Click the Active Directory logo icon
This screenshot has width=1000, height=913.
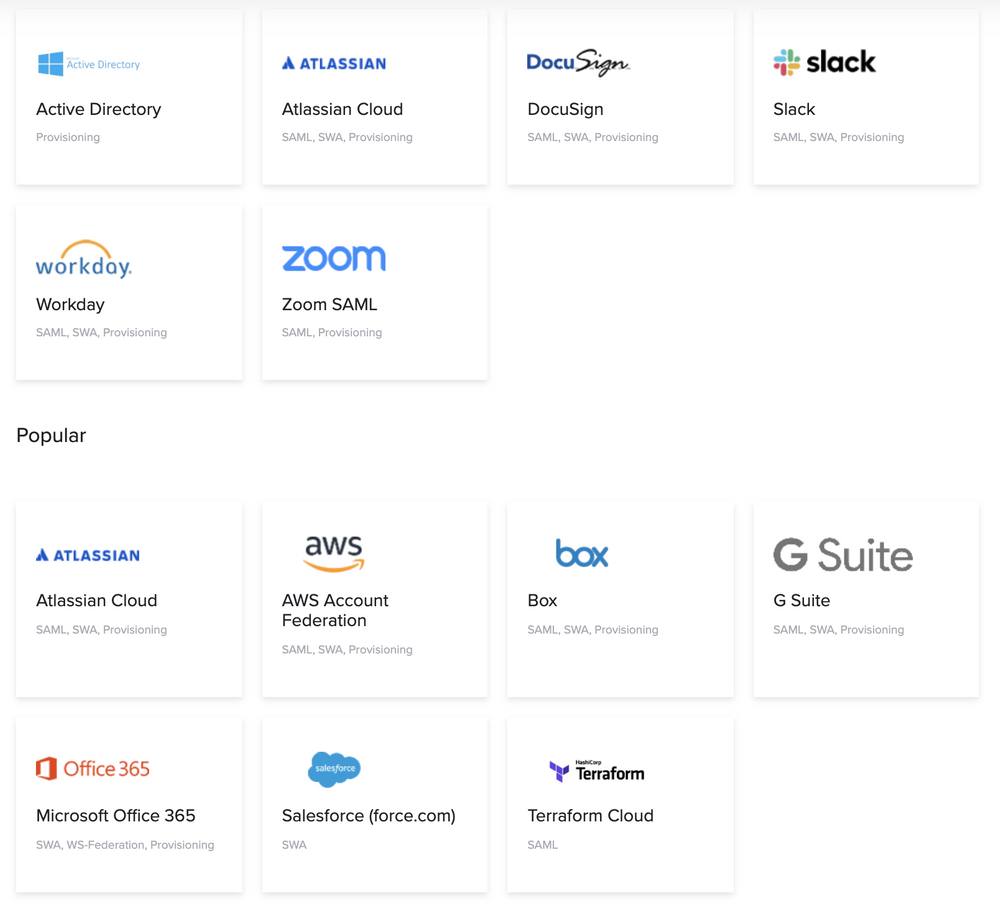coord(88,63)
